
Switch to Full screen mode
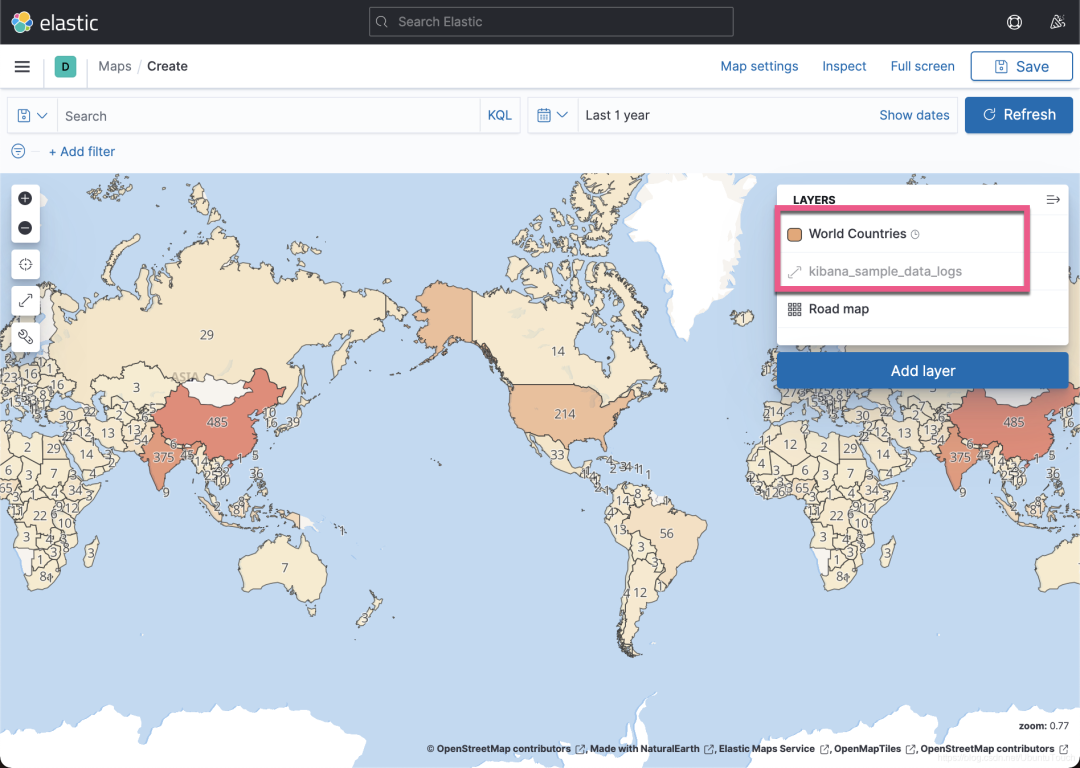click(x=922, y=66)
